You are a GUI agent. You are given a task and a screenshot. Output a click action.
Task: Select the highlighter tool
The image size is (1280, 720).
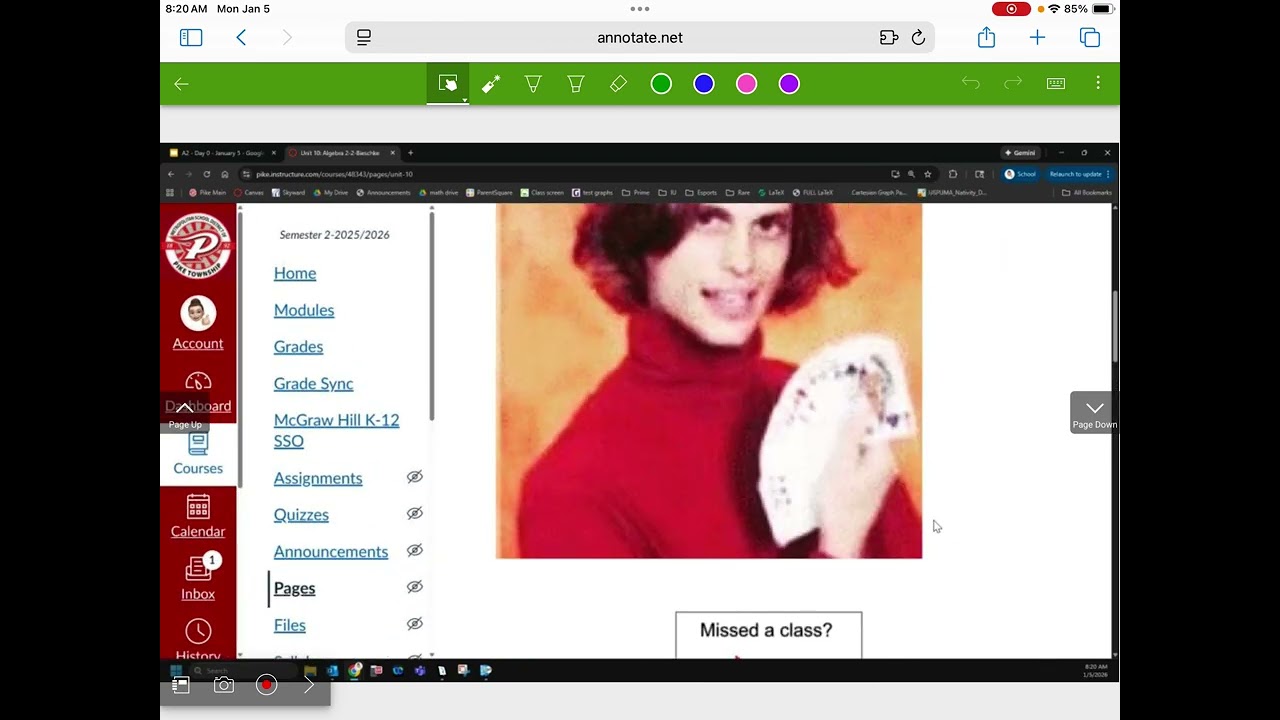coord(576,84)
